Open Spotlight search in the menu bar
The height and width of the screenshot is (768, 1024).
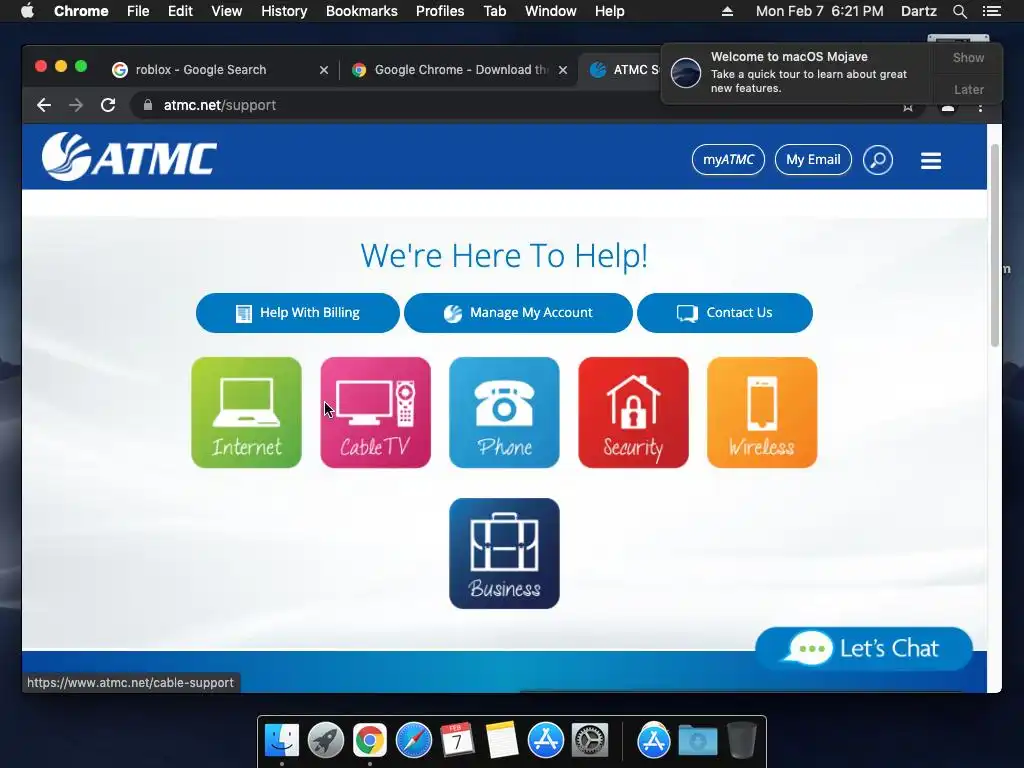coord(960,11)
